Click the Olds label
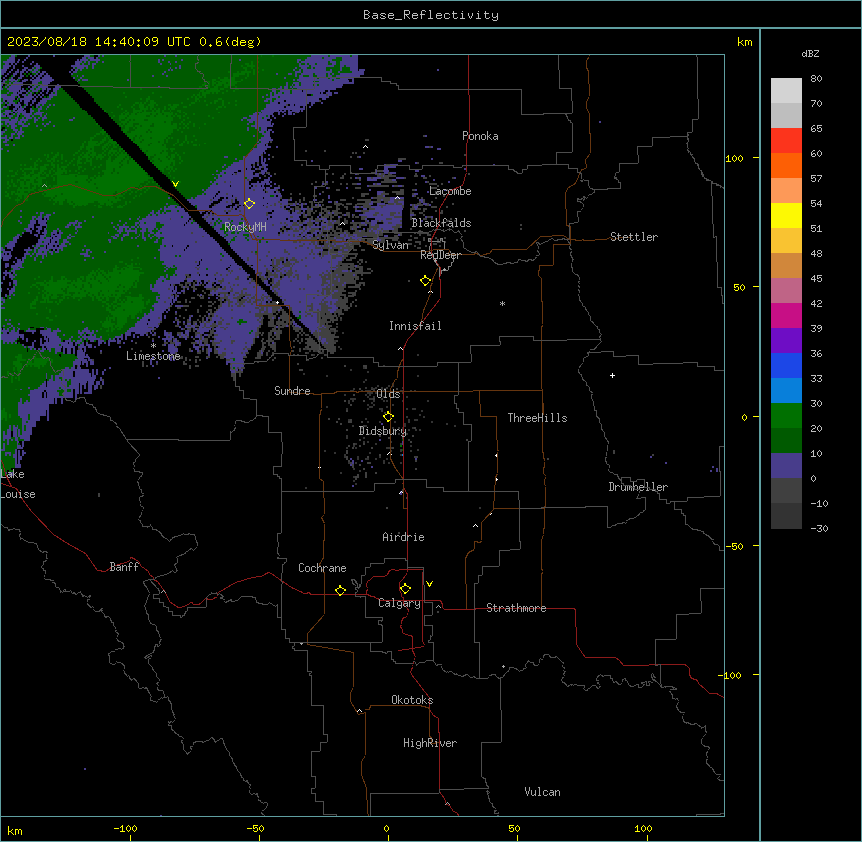The width and height of the screenshot is (862, 842). coord(388,394)
